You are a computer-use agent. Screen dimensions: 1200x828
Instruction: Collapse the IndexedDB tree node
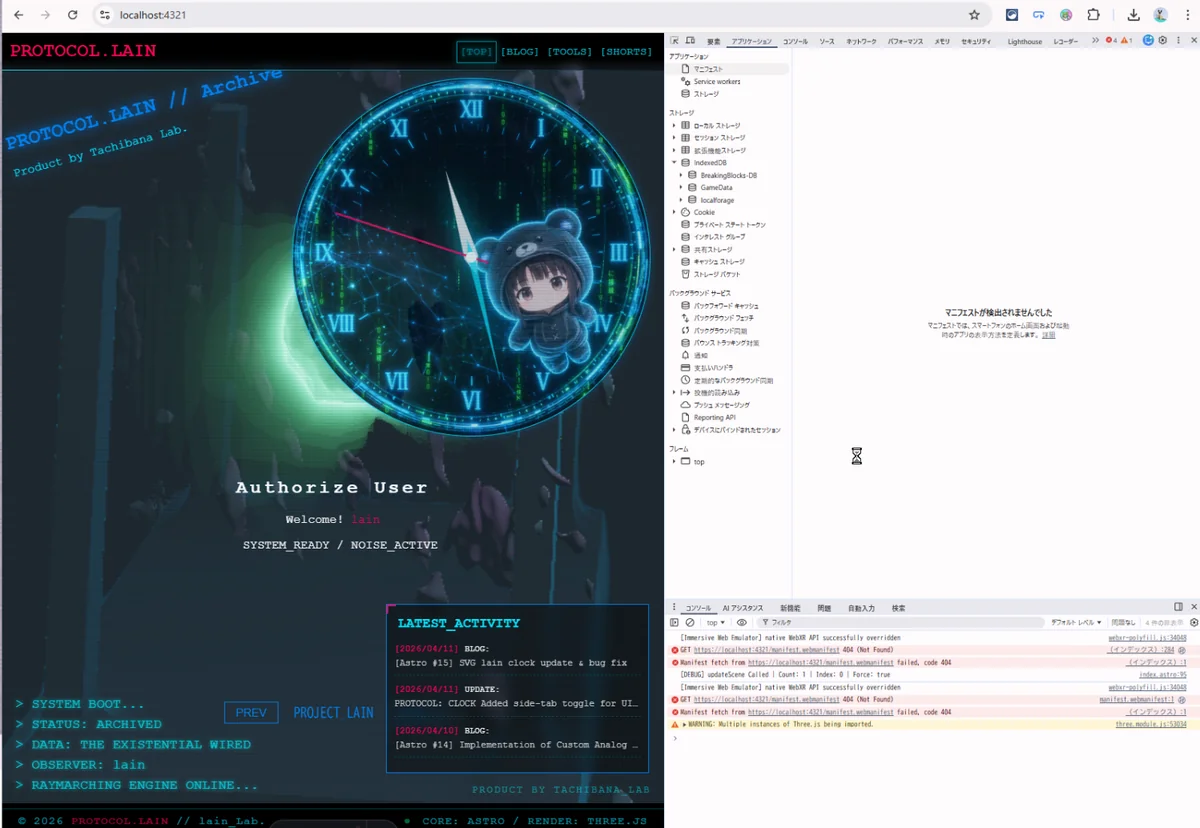click(x=674, y=163)
